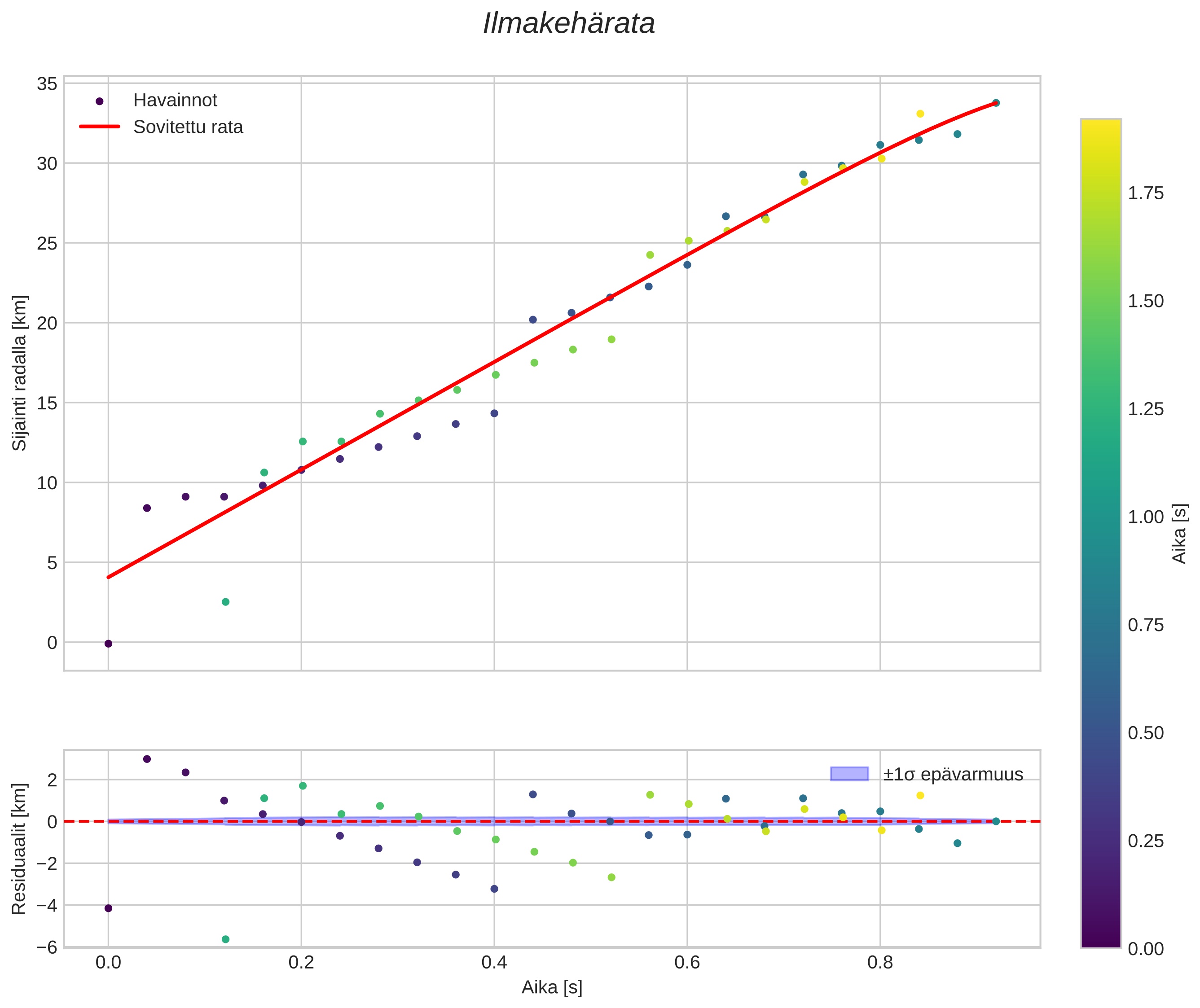Click the colorbar tick label "0.25"

pos(1145,841)
